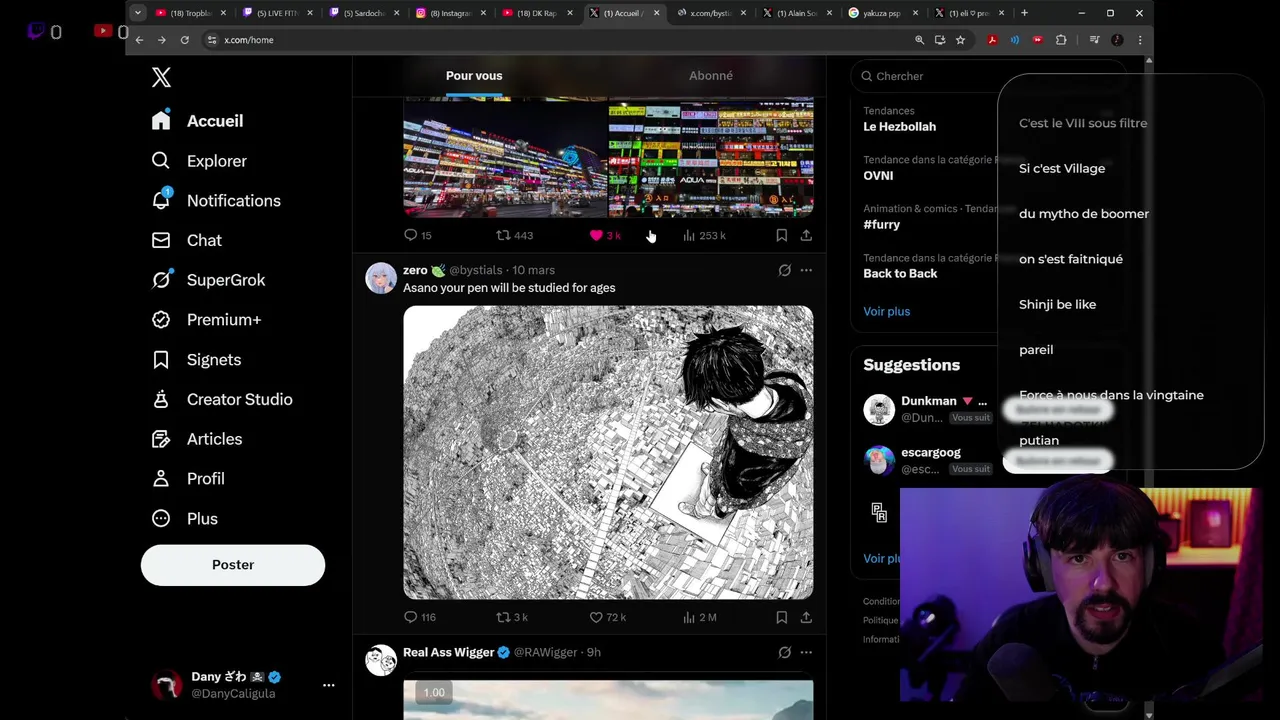The height and width of the screenshot is (720, 1280).
Task: Share the city lights photo post
Action: 806,235
